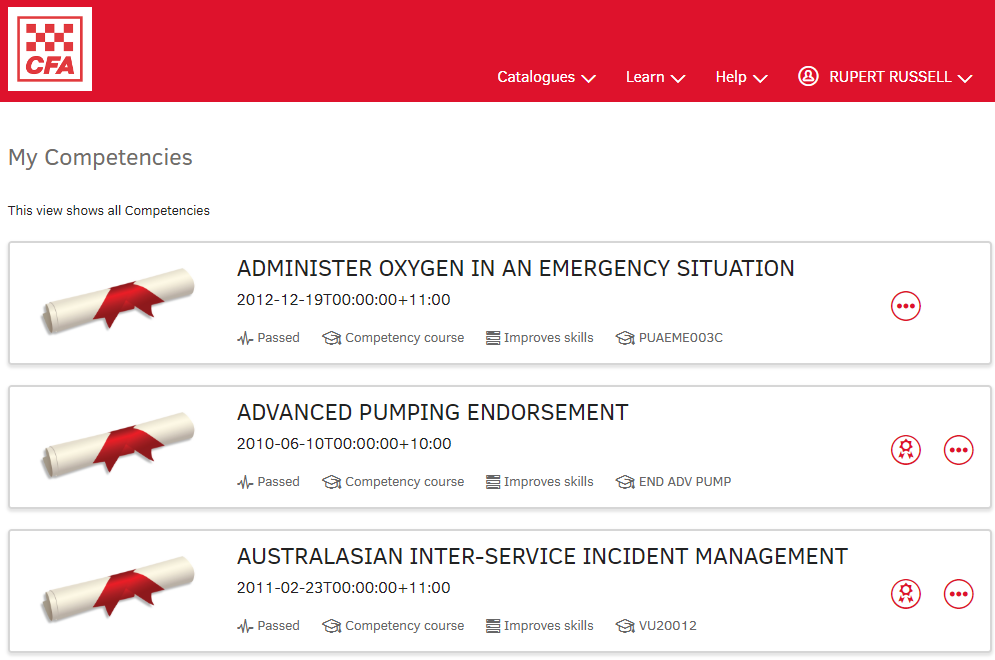Click the code text VU20012
This screenshot has height=660, width=995.
point(668,626)
